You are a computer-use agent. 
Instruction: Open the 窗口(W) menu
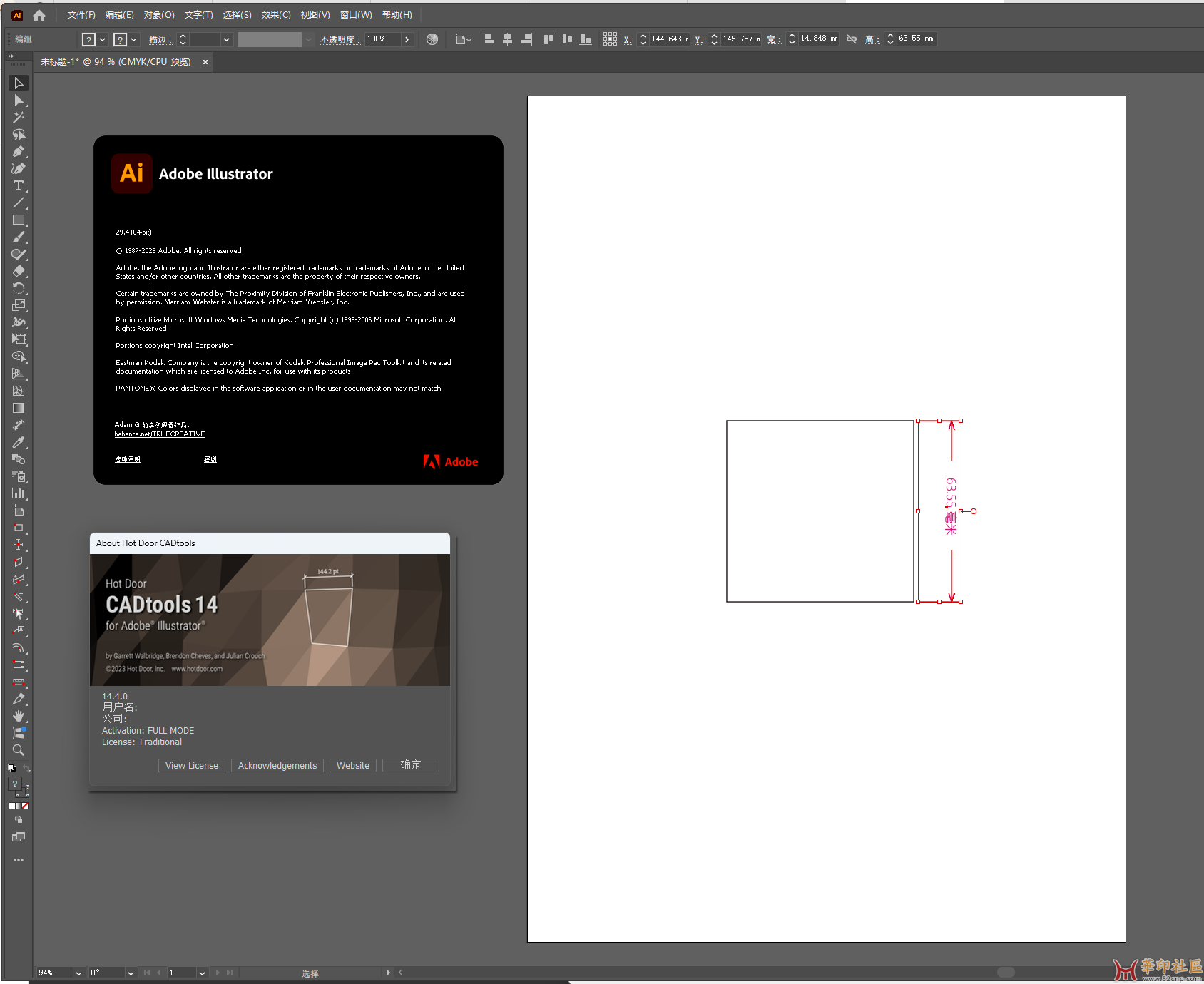356,15
